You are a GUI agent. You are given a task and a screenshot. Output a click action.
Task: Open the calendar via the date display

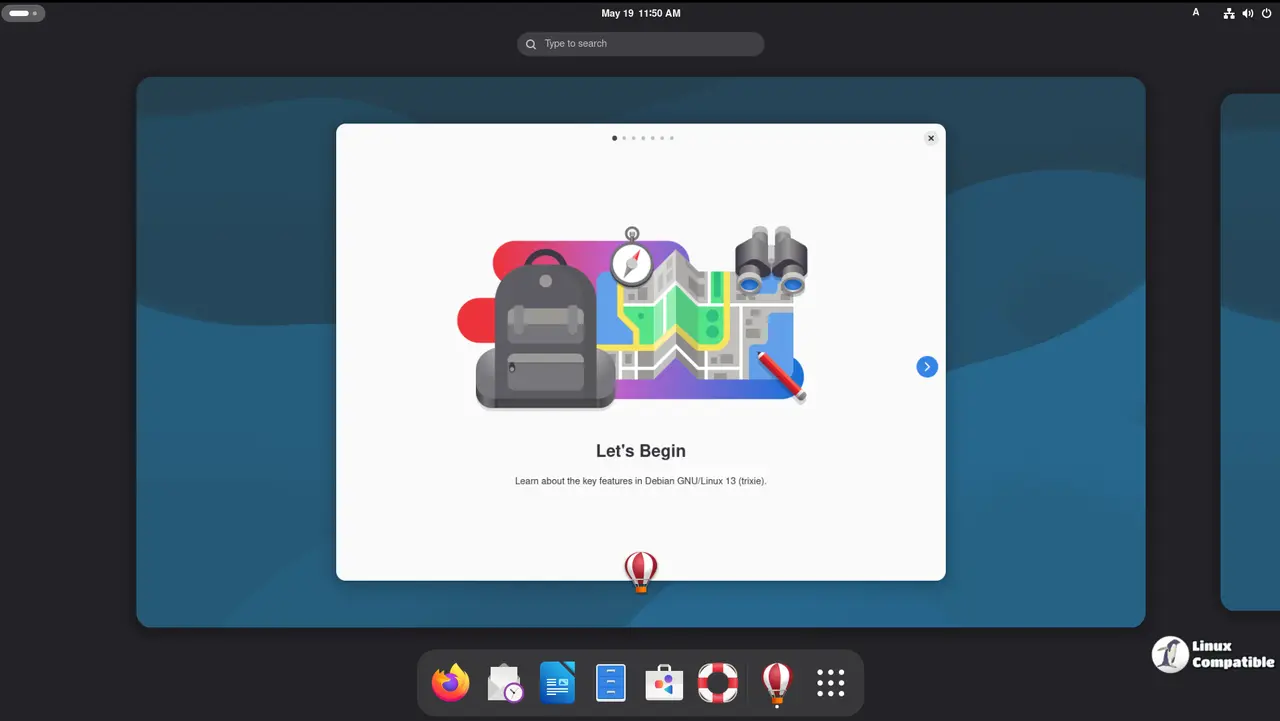[x=640, y=13]
